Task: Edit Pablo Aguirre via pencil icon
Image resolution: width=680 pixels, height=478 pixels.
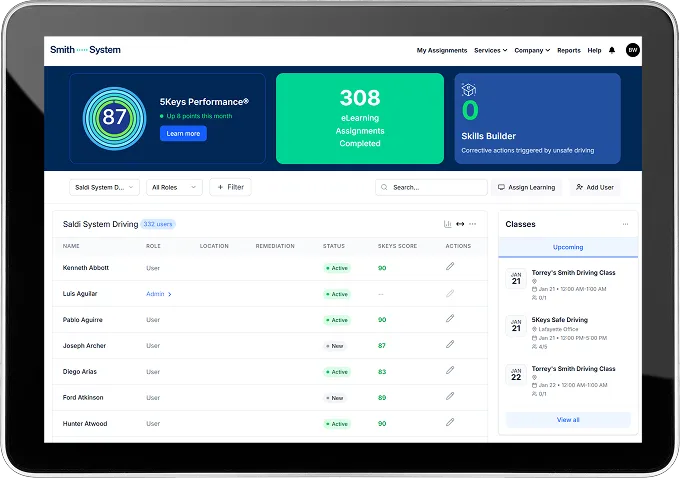Action: coord(450,319)
